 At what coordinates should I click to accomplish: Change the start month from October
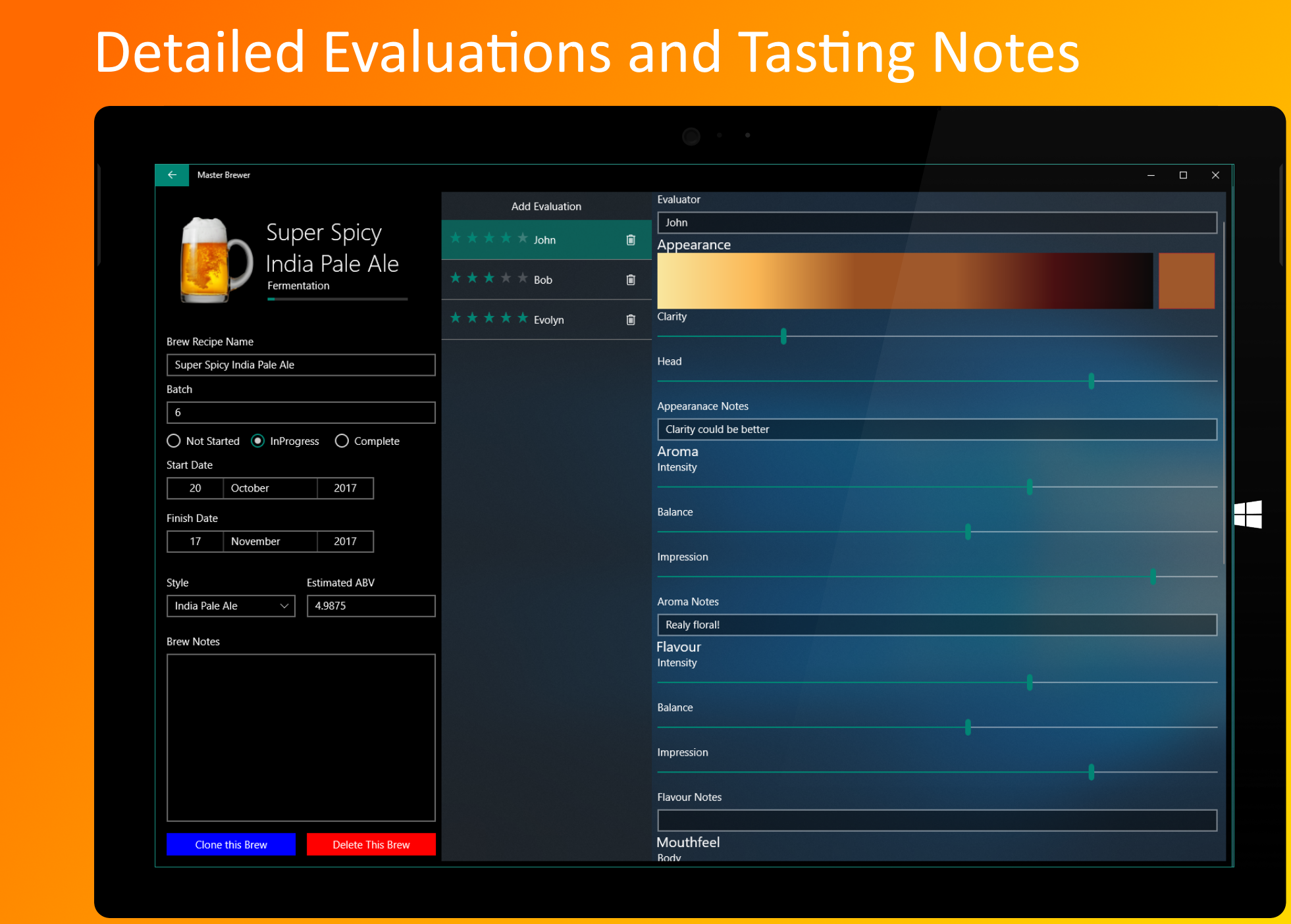tap(269, 488)
